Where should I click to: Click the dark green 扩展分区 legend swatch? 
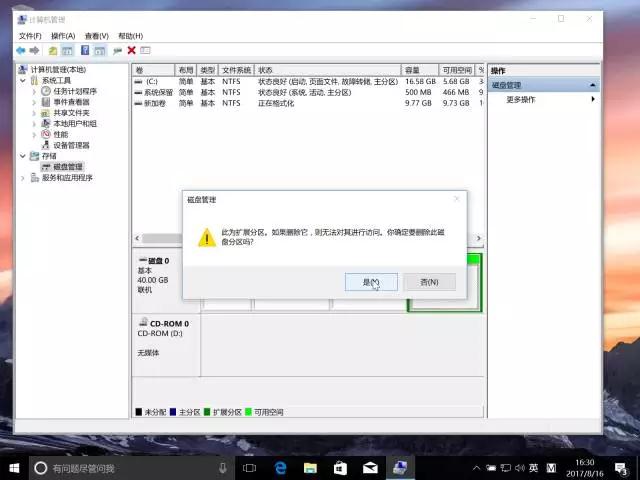tap(207, 412)
